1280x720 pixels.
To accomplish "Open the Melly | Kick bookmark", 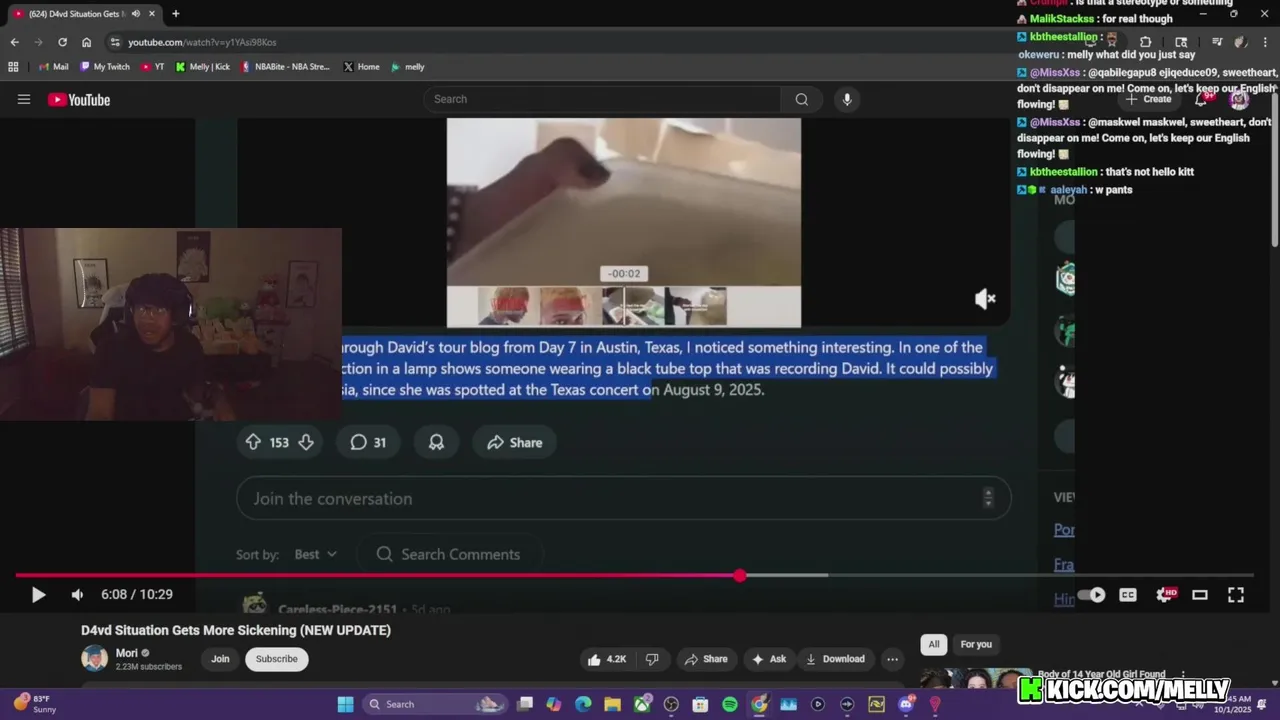I will click(203, 67).
